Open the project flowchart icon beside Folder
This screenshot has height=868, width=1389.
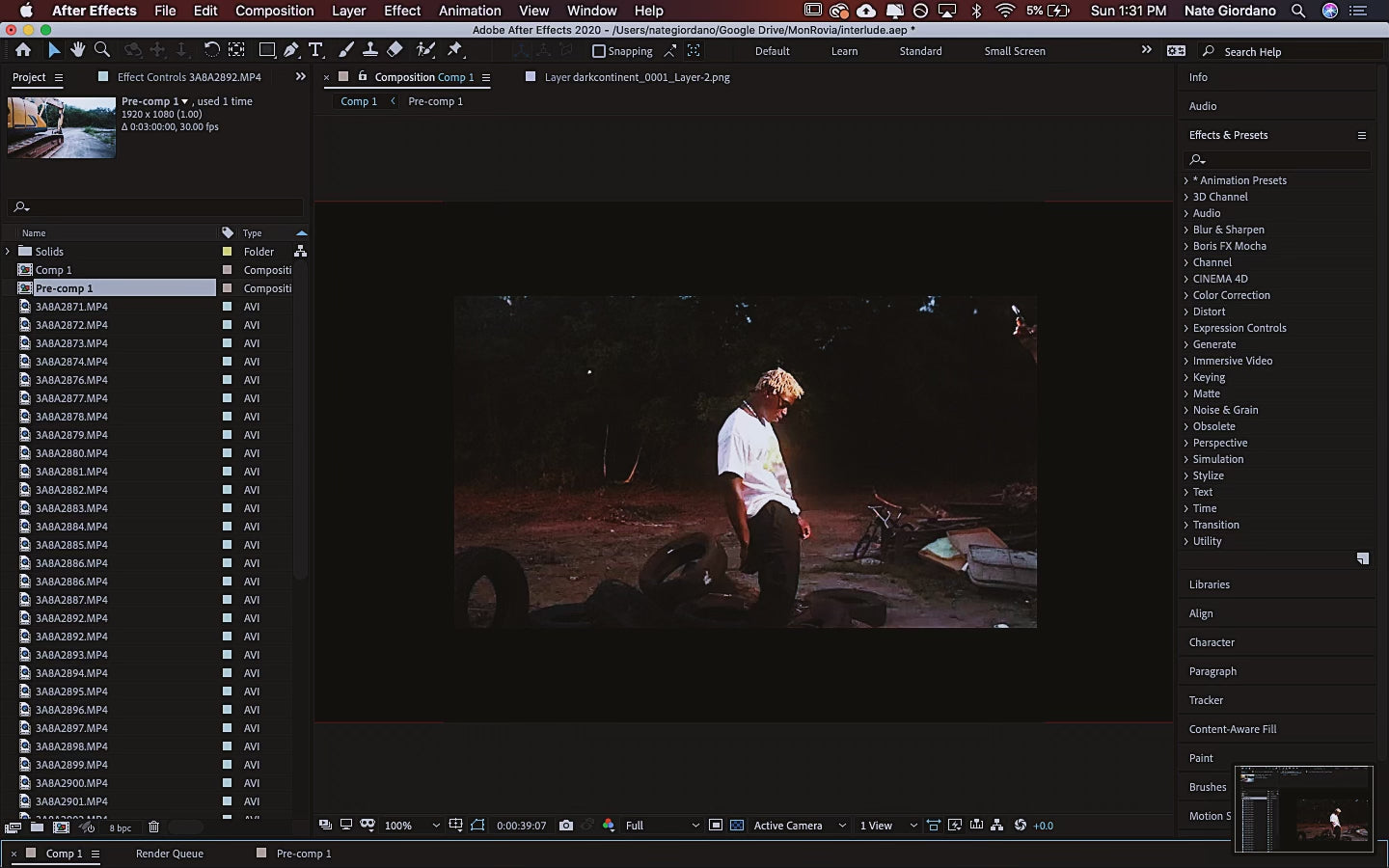(300, 251)
